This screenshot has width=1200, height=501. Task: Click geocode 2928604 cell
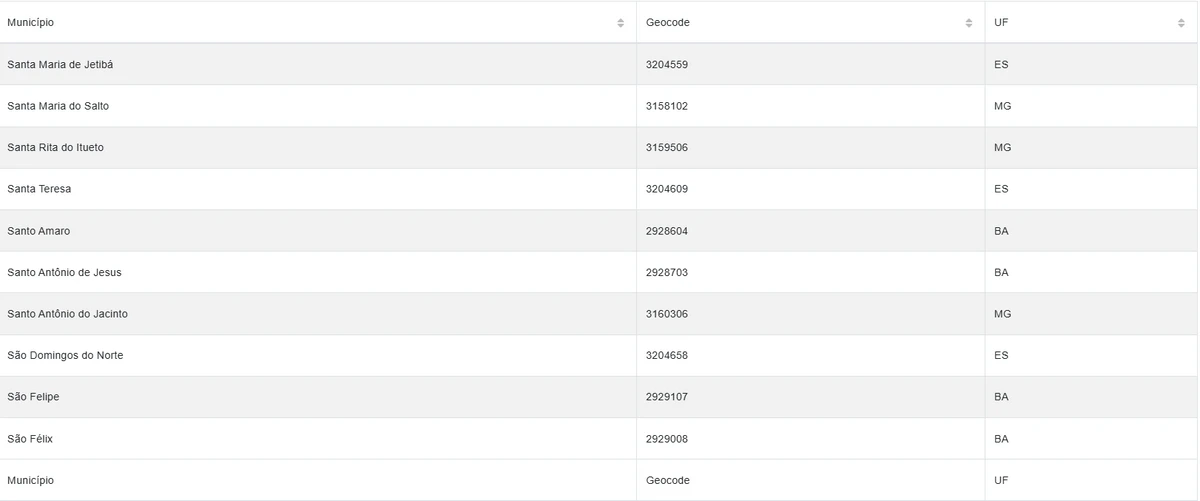click(x=667, y=231)
